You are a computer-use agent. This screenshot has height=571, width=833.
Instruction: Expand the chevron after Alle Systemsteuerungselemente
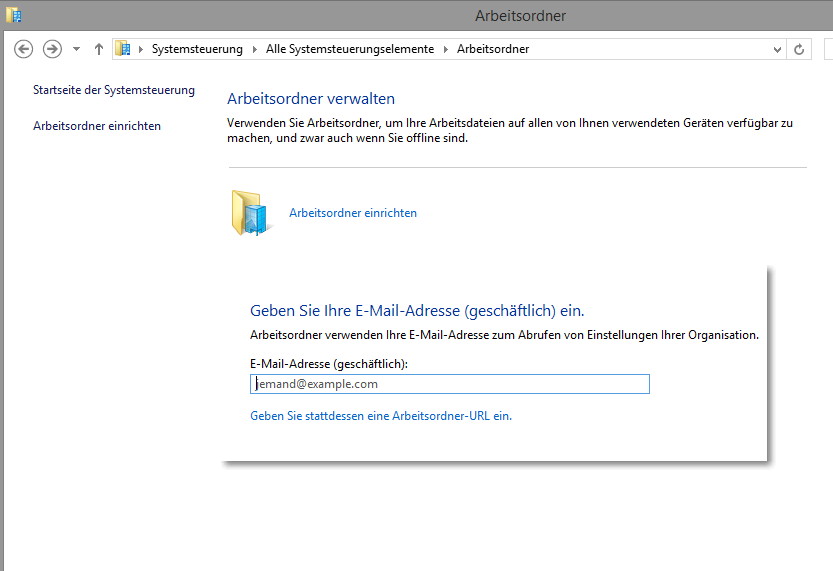[446, 49]
